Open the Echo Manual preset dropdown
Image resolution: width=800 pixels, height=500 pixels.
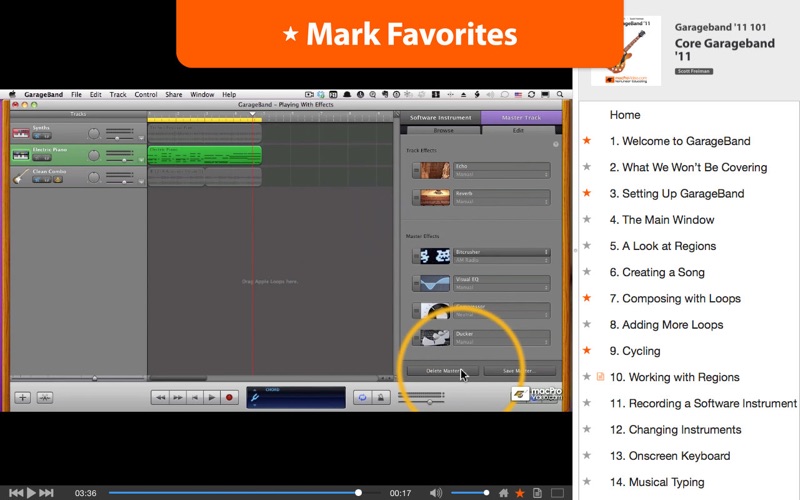pos(502,174)
